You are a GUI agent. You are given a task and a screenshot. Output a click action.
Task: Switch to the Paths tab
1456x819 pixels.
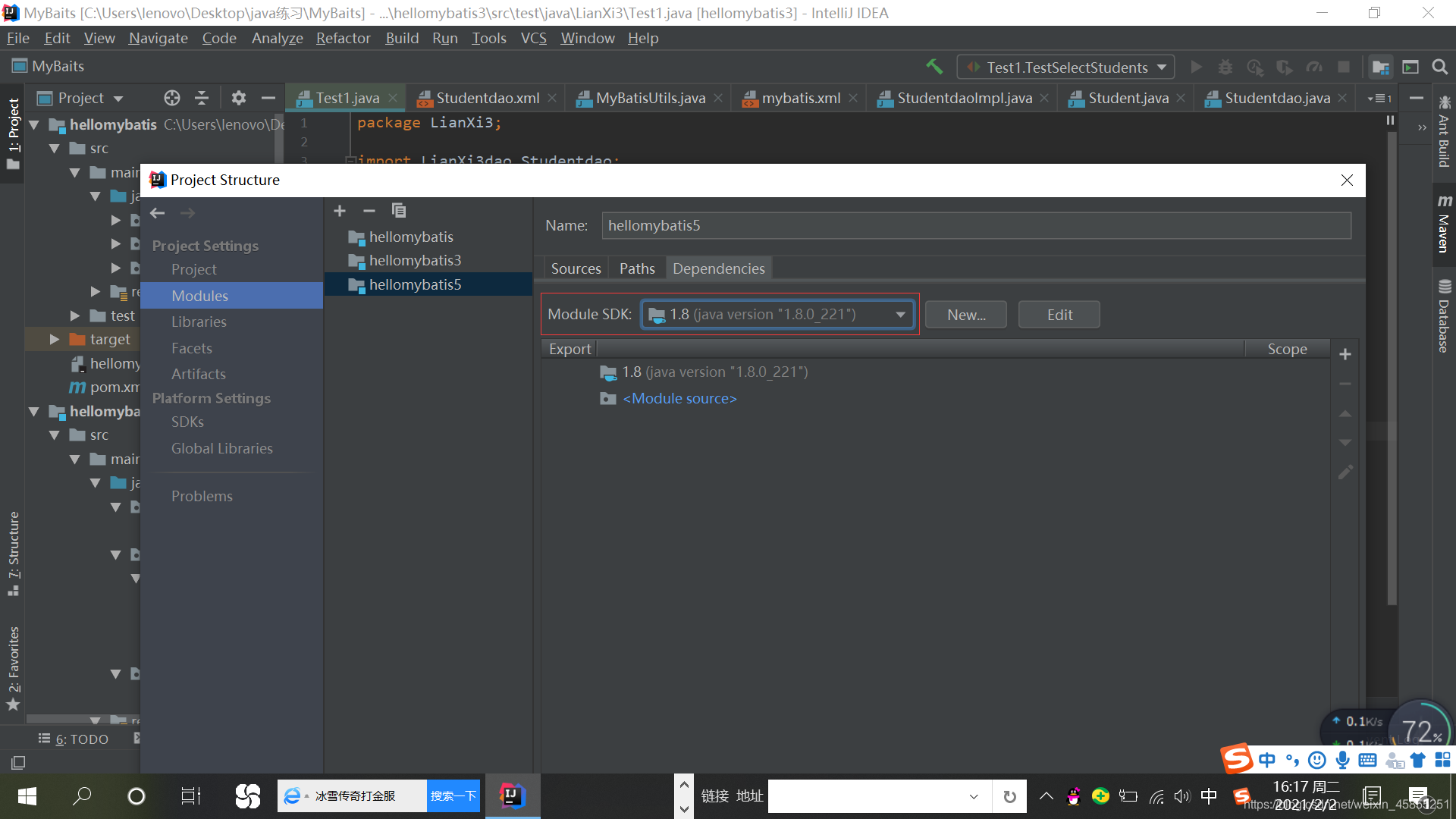point(637,268)
